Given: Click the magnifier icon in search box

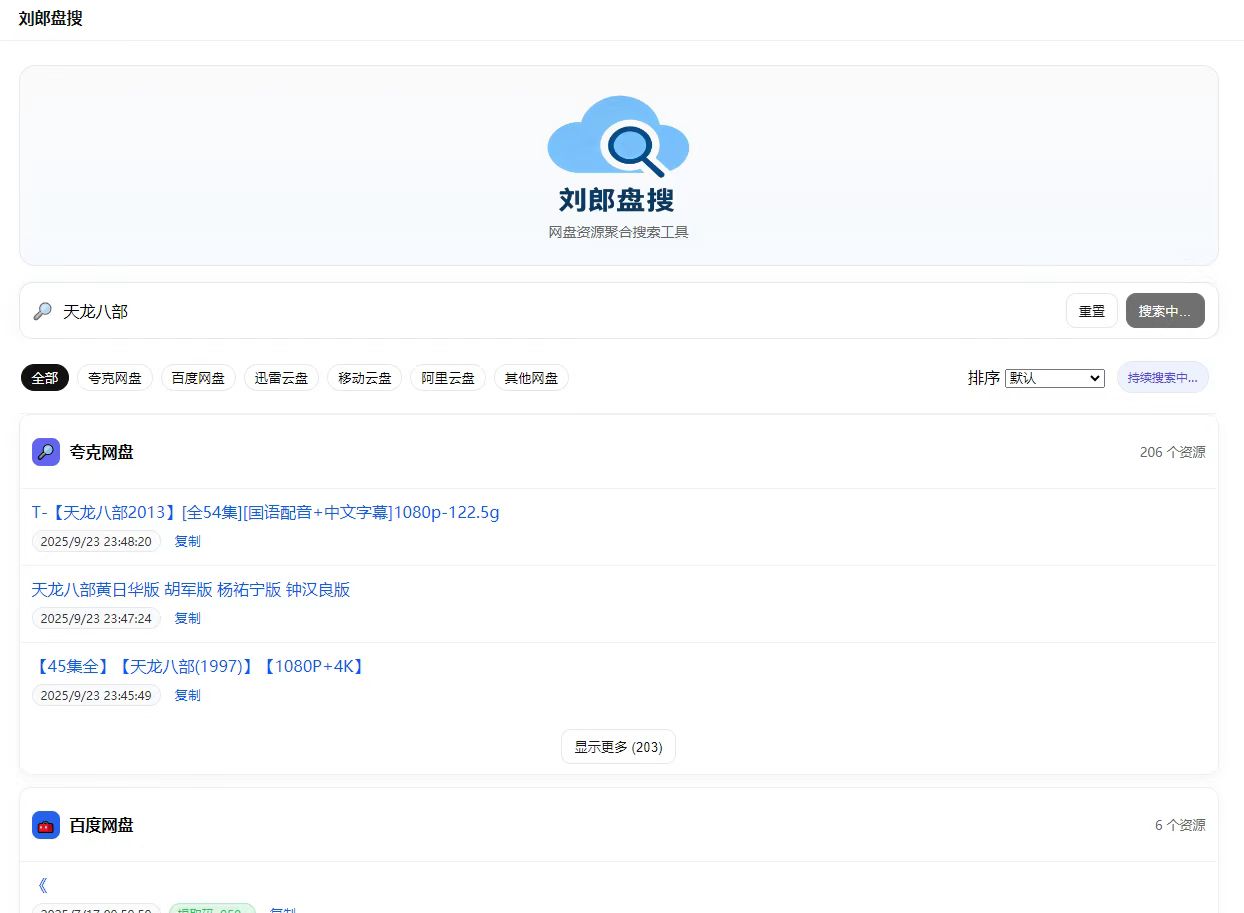Looking at the screenshot, I should [x=42, y=311].
